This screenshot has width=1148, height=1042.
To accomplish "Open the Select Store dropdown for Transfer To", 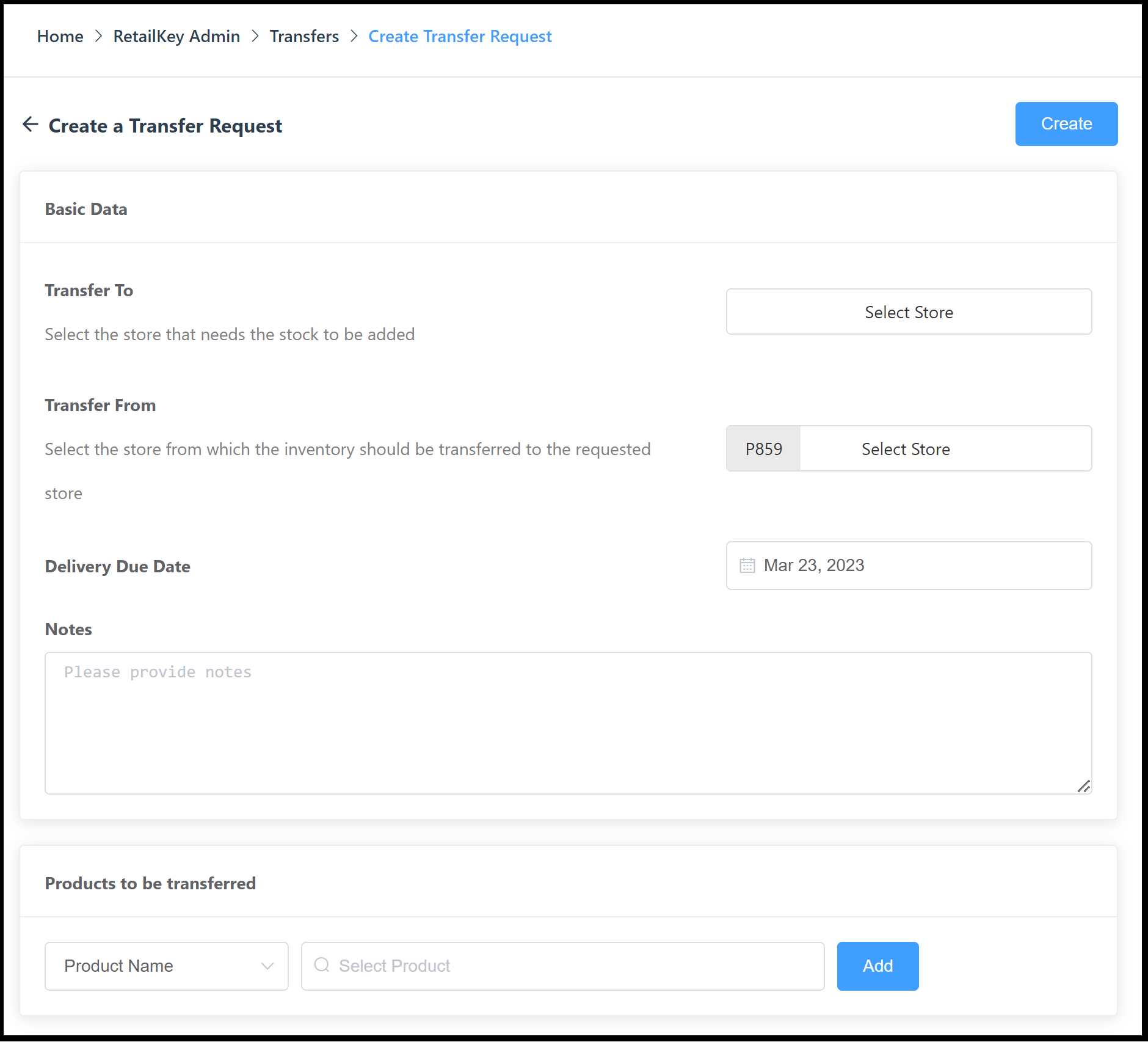I will [908, 312].
